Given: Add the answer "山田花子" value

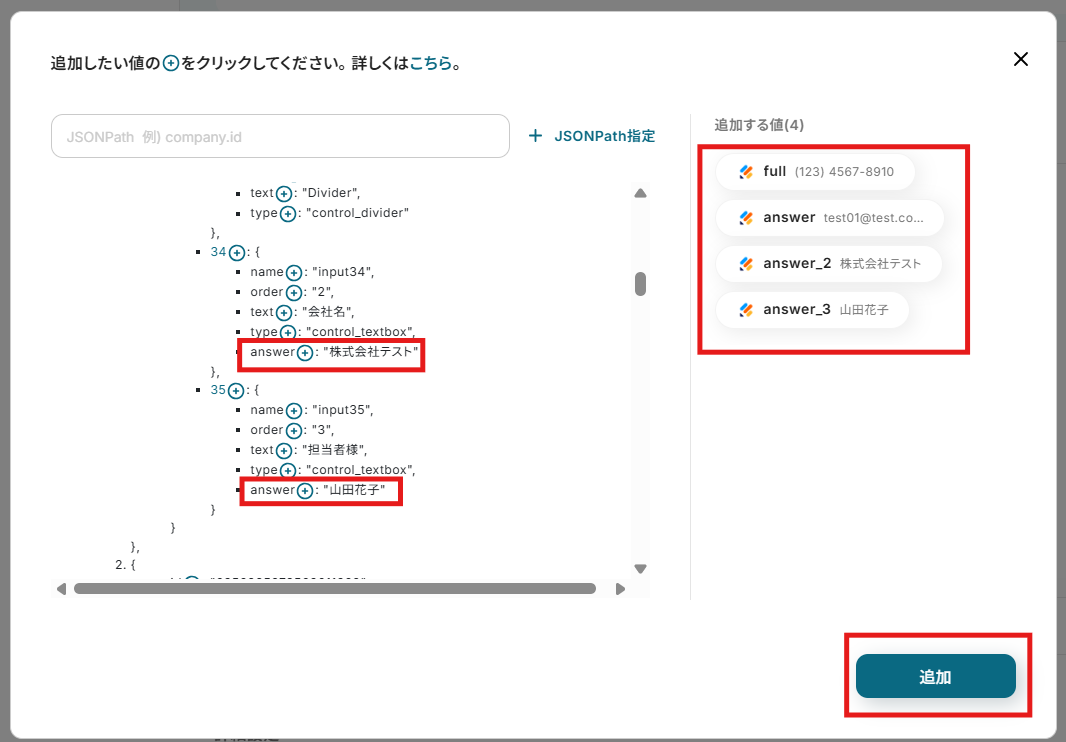Looking at the screenshot, I should (x=305, y=491).
